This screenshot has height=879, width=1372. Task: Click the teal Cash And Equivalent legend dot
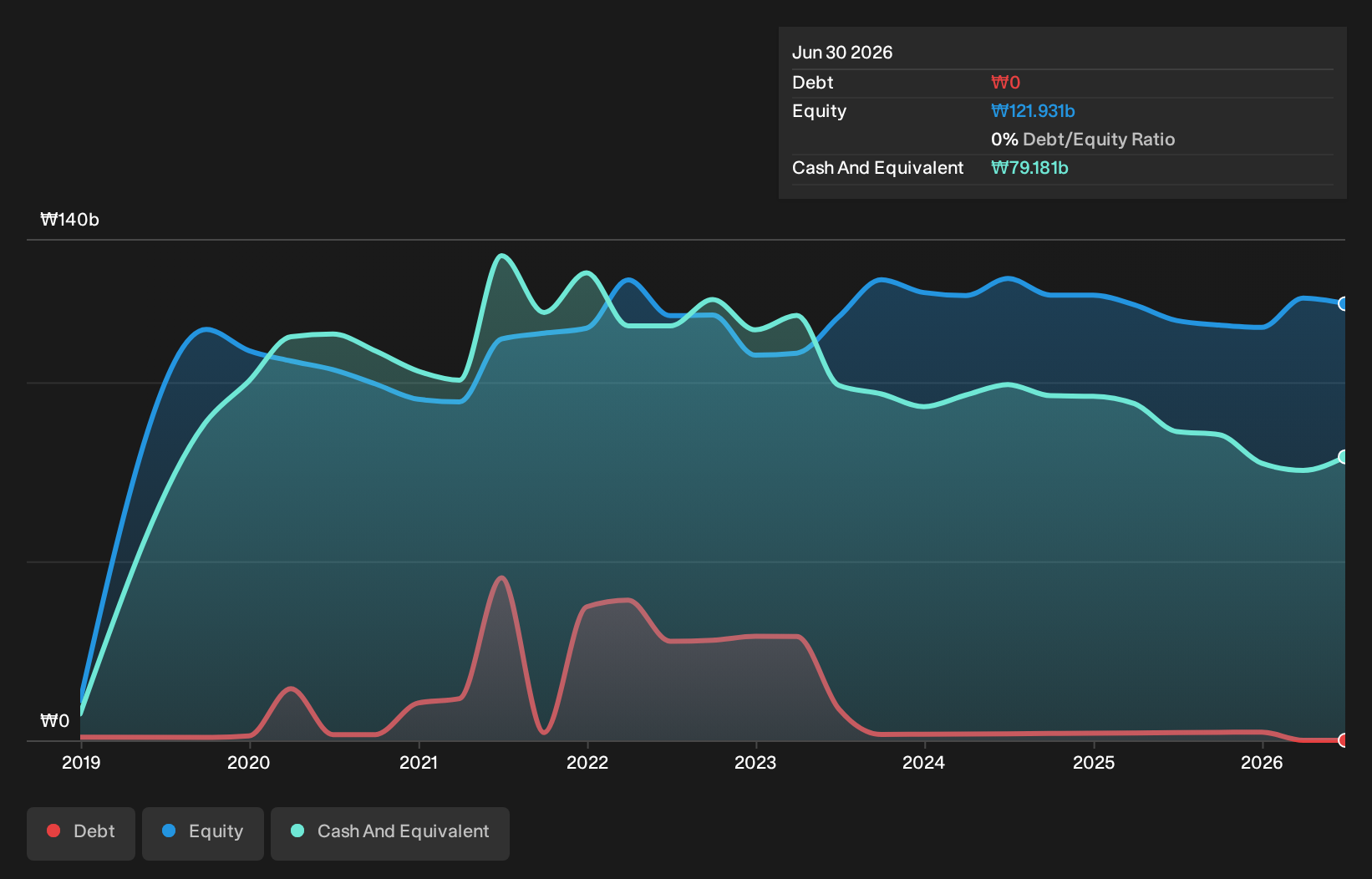click(297, 831)
